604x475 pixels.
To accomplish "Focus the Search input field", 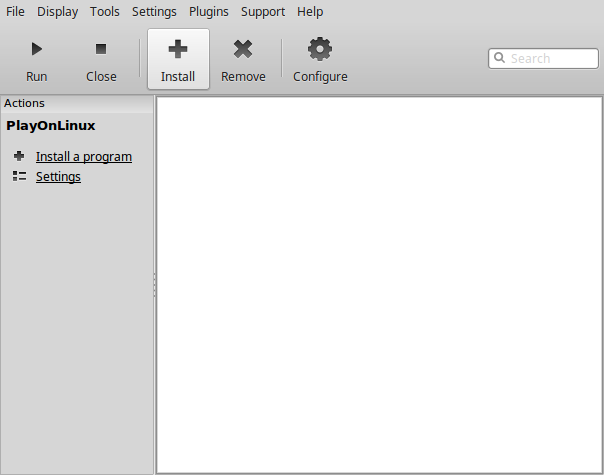I will click(x=544, y=59).
